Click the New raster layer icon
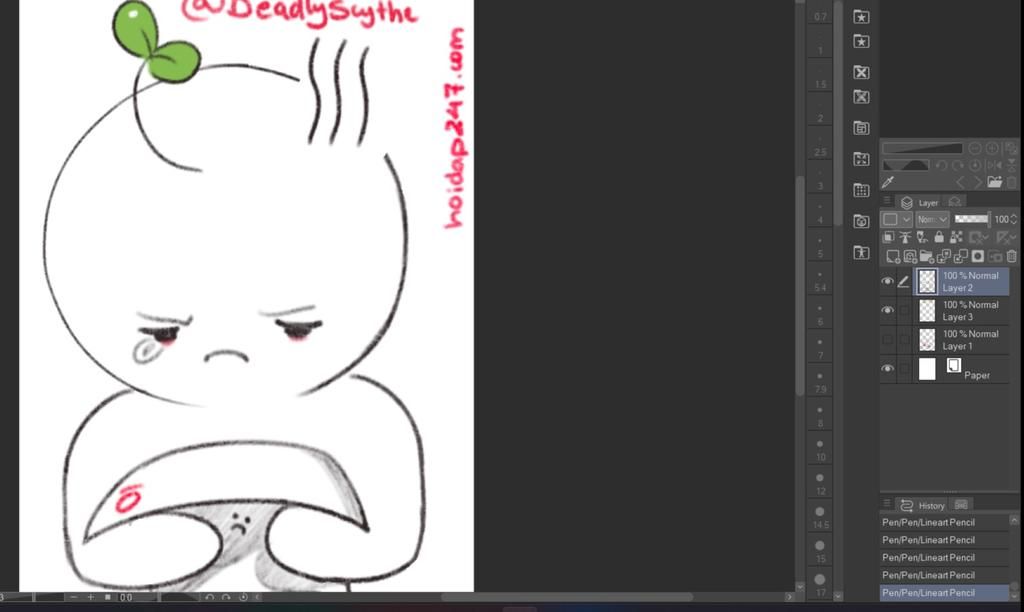The width and height of the screenshot is (1024, 612). click(893, 256)
